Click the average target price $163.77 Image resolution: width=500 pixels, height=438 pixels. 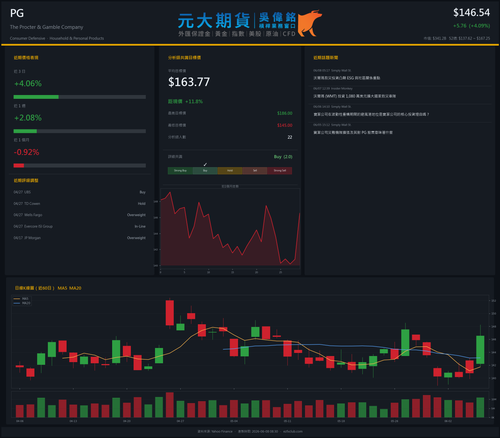tap(189, 82)
